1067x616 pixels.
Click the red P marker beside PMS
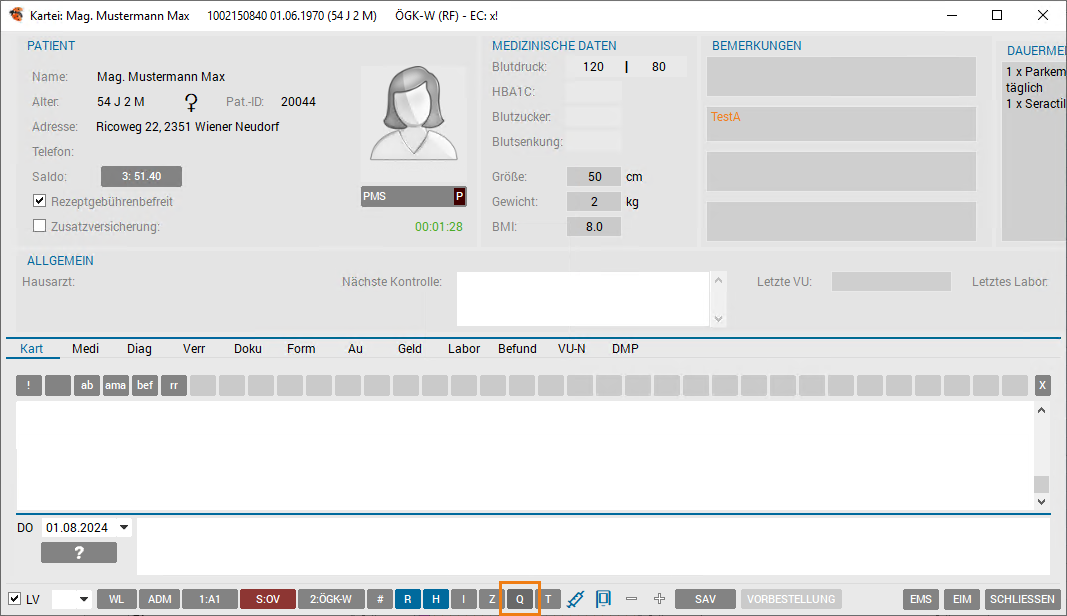[459, 197]
